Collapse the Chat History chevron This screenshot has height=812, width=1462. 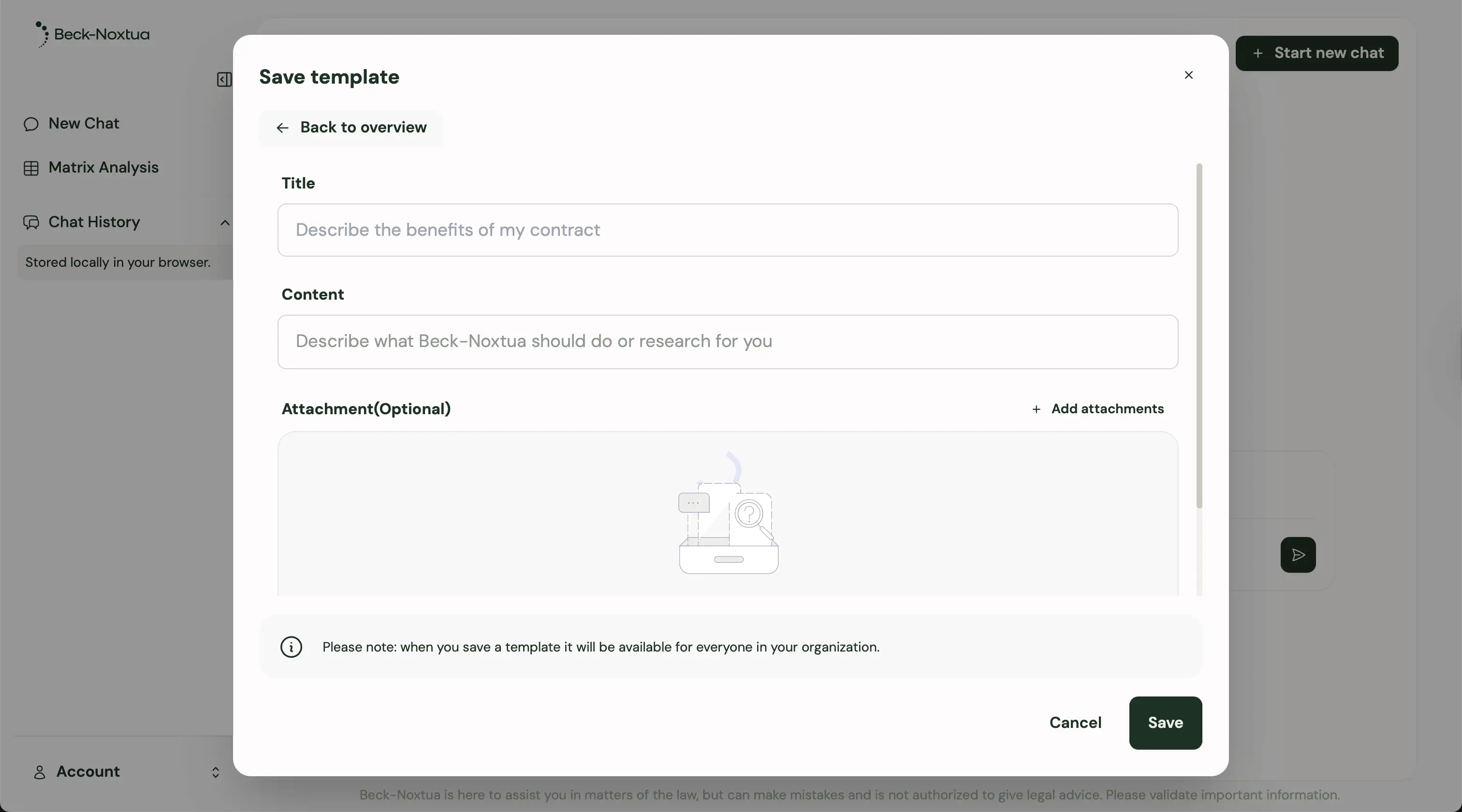point(225,222)
